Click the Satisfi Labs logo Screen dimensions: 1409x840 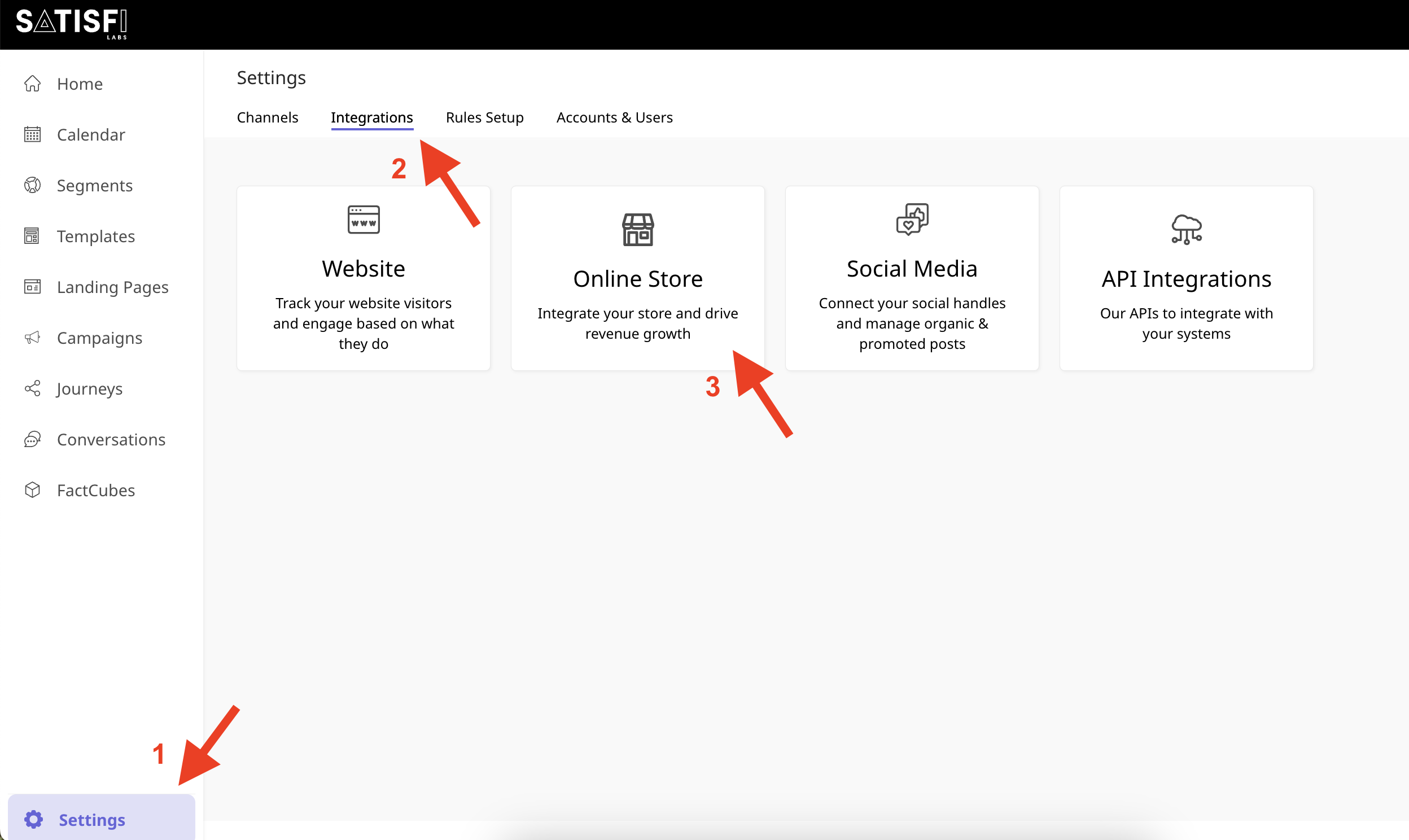click(x=72, y=24)
